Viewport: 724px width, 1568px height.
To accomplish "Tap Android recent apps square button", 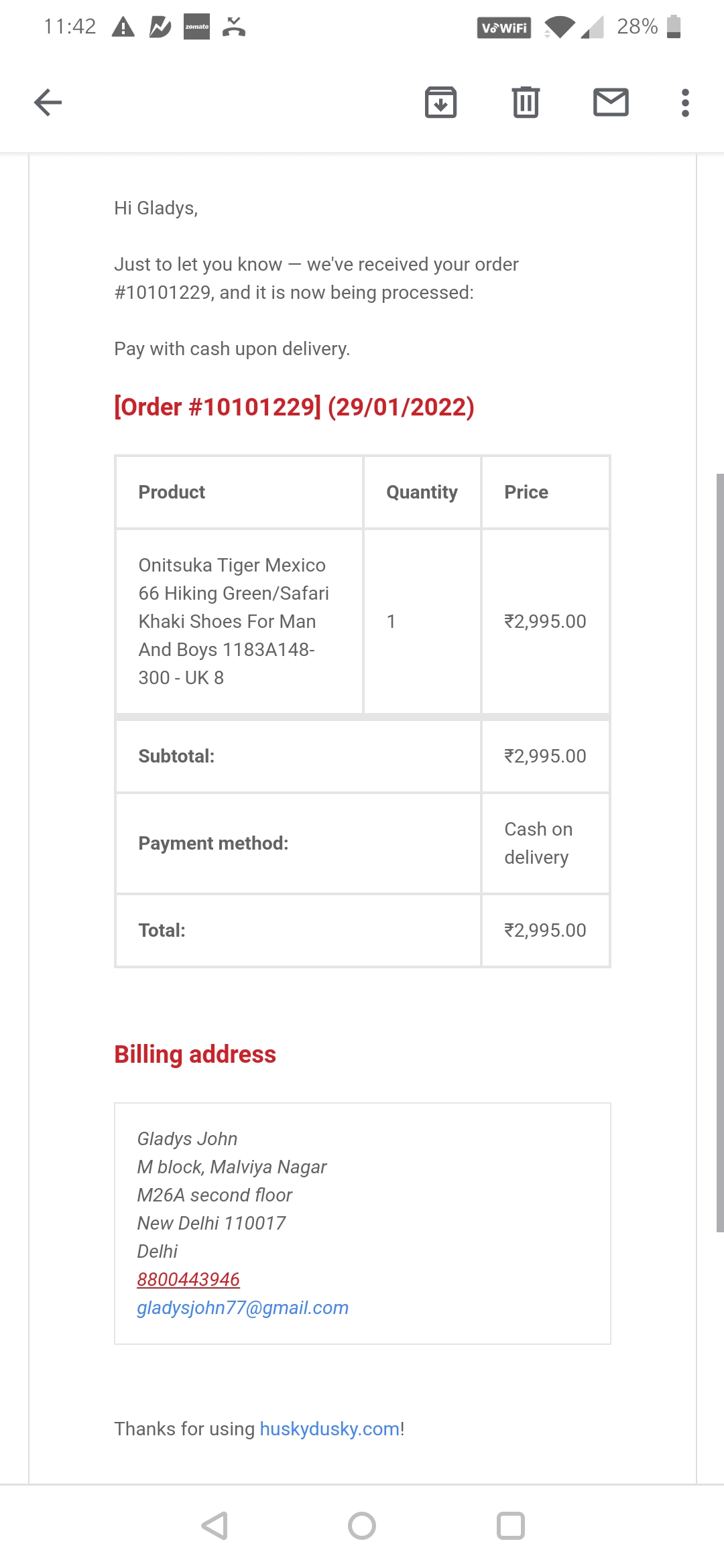I will [x=510, y=1526].
